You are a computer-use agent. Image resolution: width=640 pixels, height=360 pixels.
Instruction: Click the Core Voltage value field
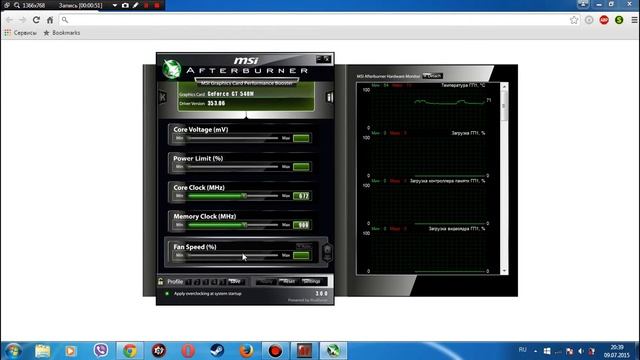click(301, 138)
